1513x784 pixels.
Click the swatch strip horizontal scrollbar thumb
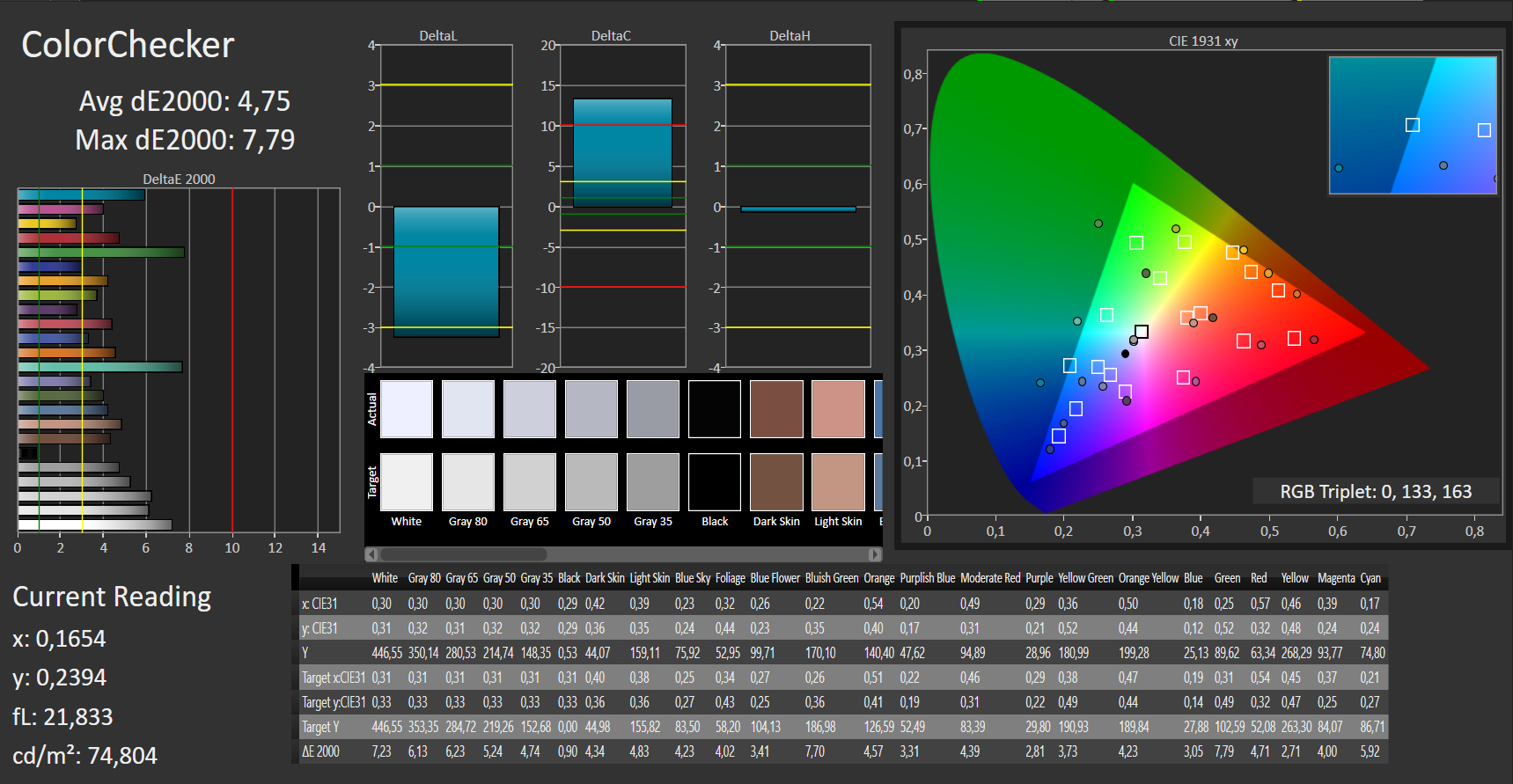coord(464,554)
